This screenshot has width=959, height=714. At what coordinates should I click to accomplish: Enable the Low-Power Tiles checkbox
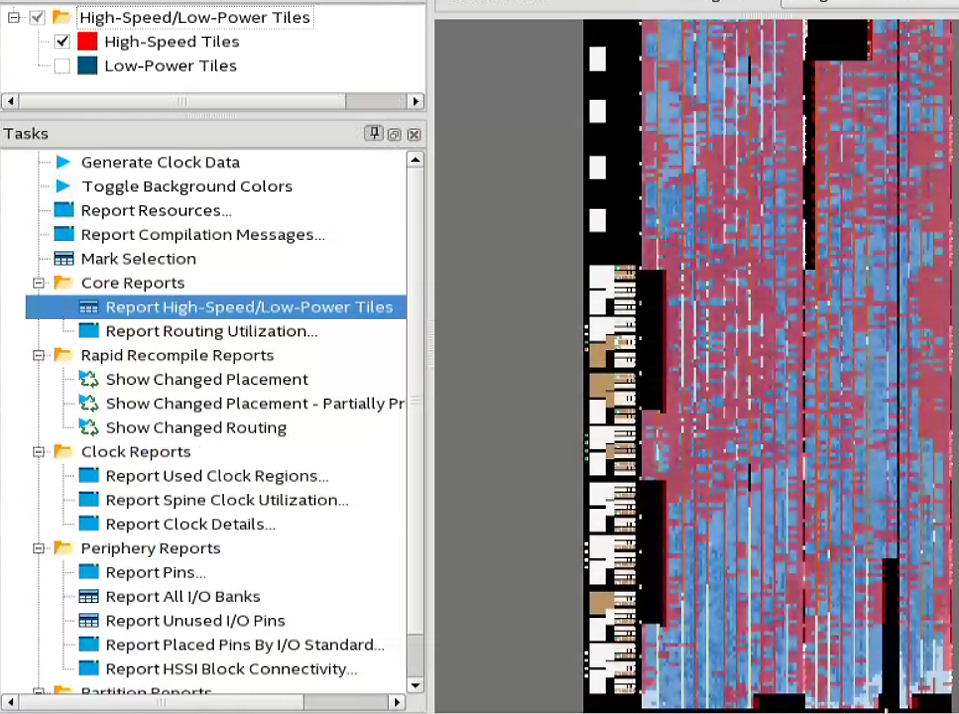pos(62,66)
